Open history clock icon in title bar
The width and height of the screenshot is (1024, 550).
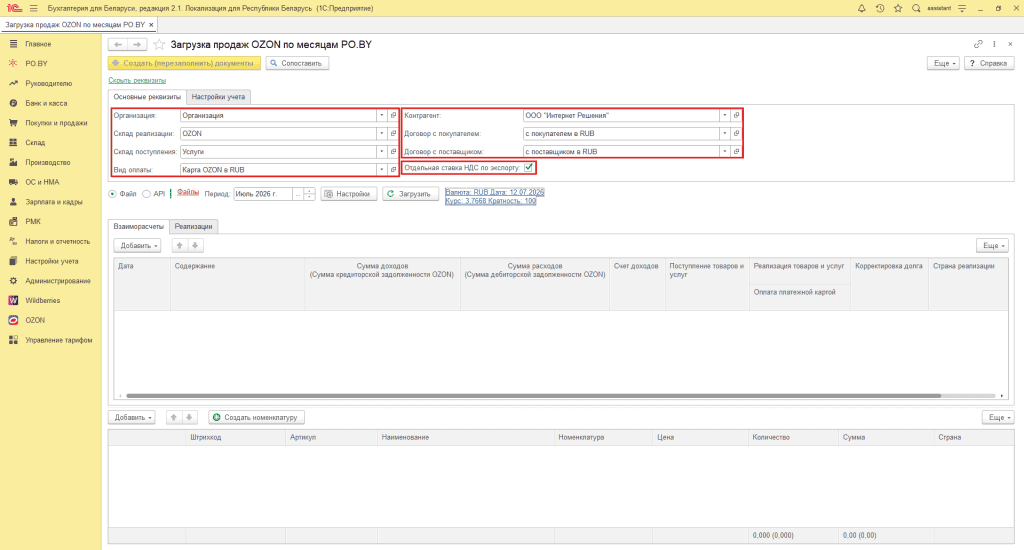click(x=880, y=8)
